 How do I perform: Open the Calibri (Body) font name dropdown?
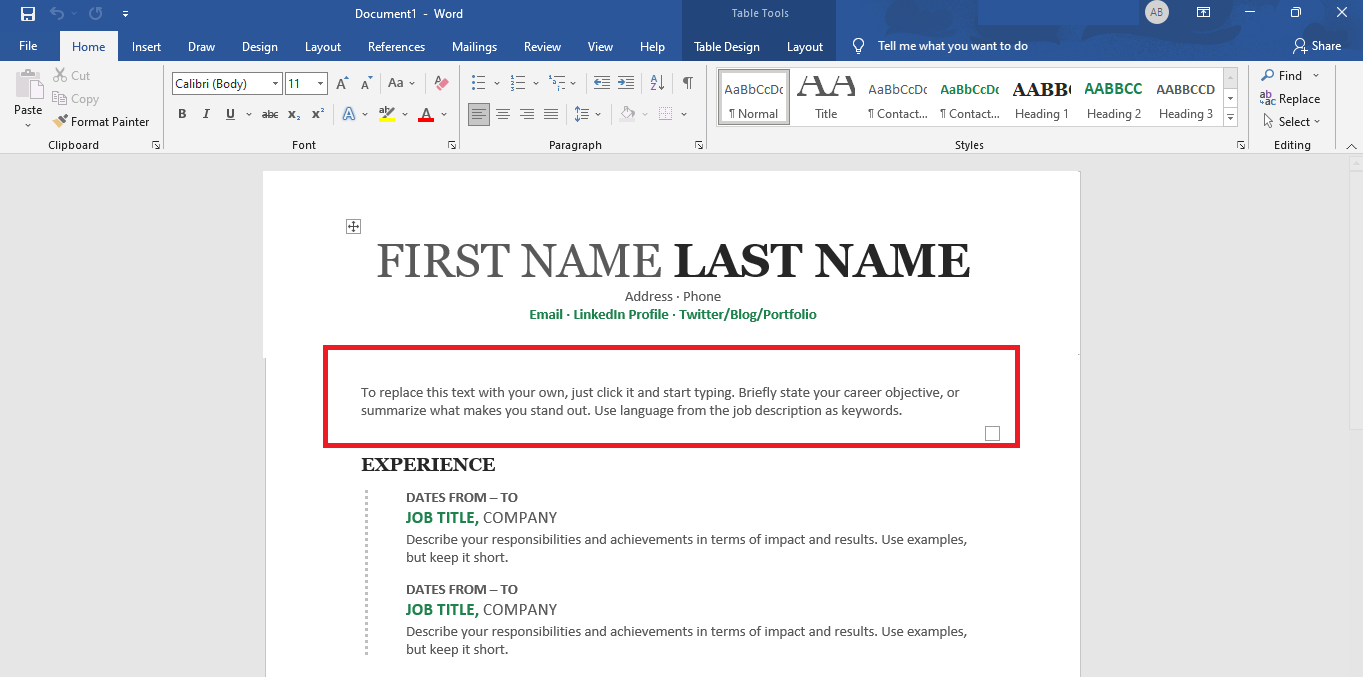pos(275,84)
